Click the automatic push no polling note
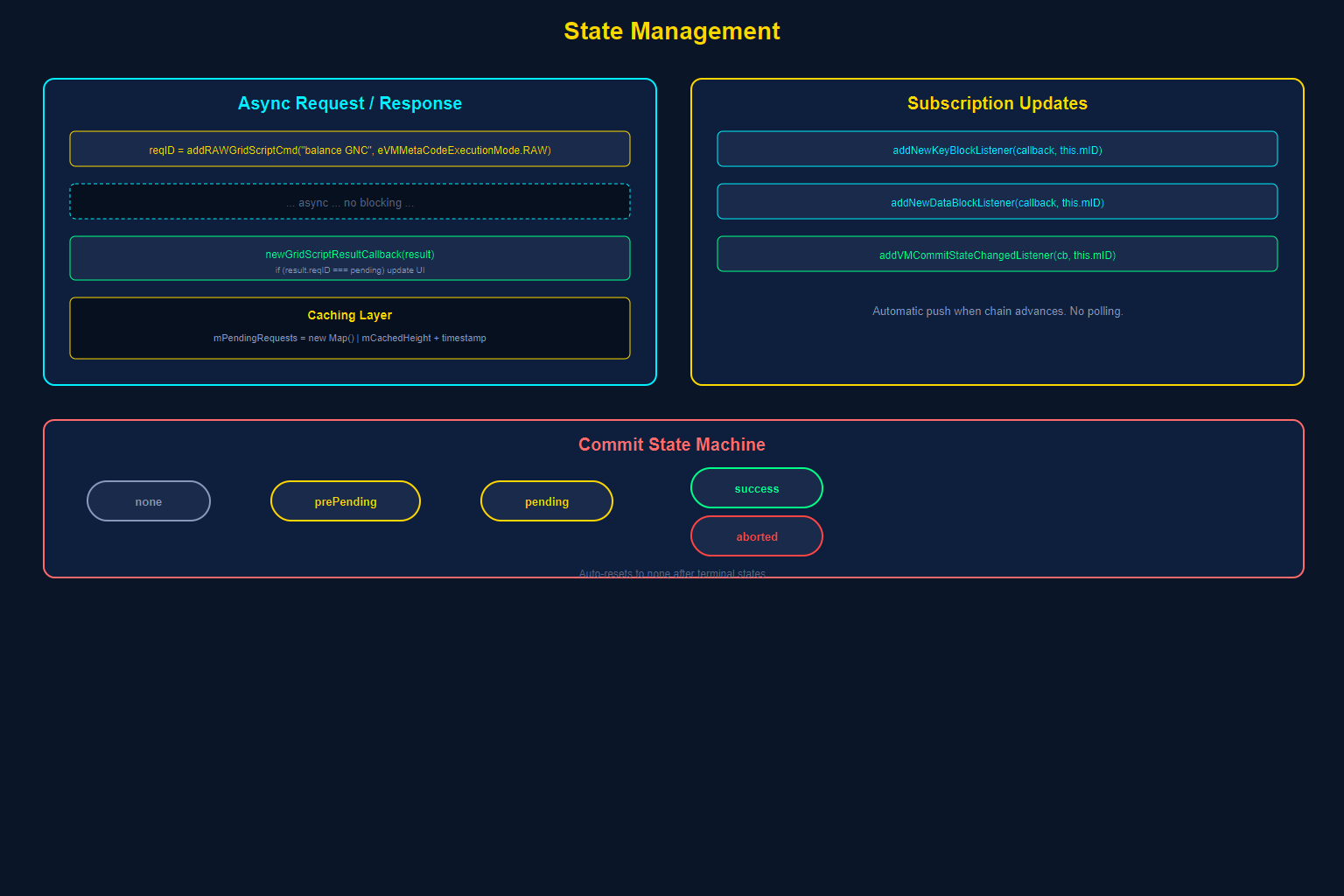 pos(997,311)
